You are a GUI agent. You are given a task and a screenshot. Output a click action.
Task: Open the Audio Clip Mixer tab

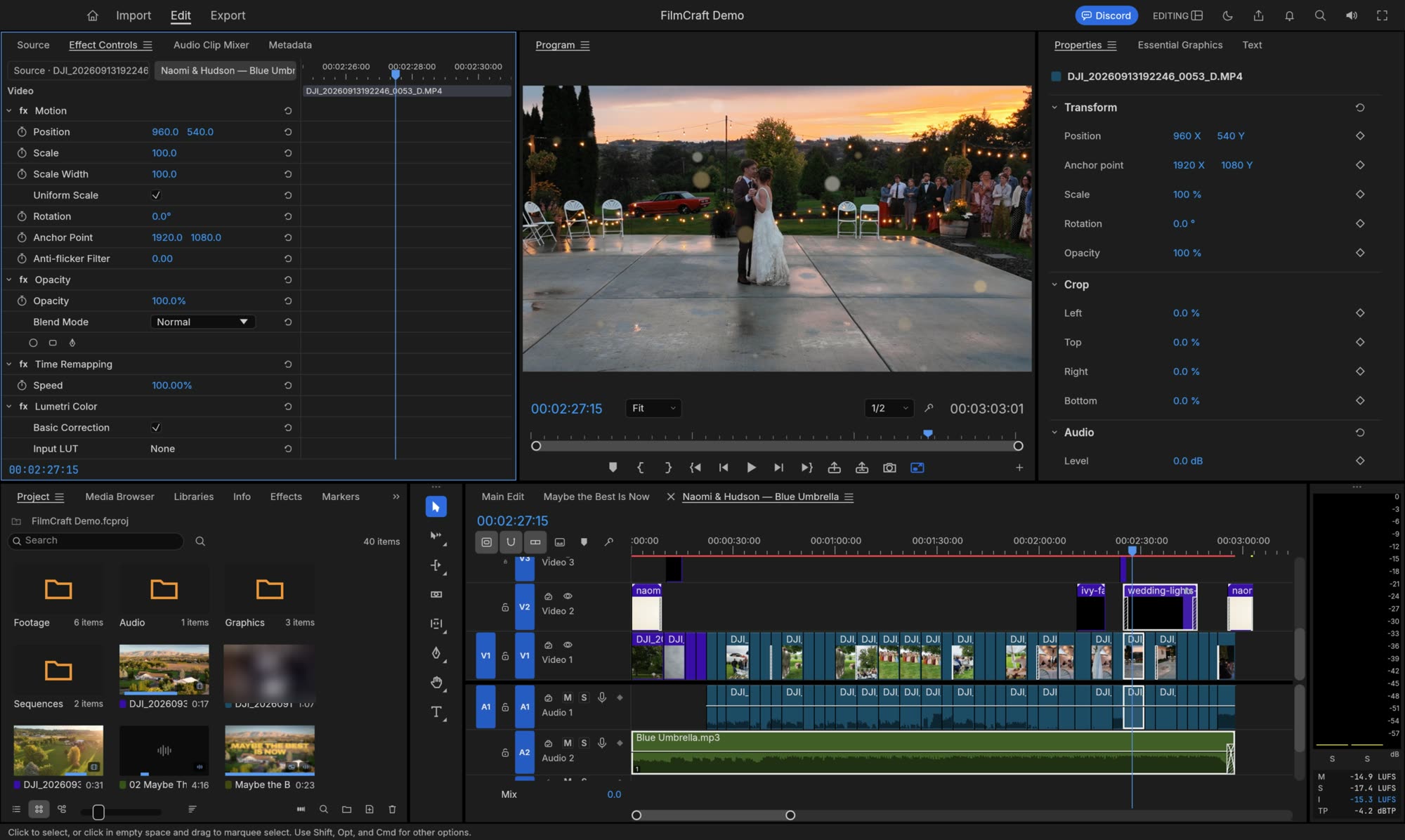(211, 45)
